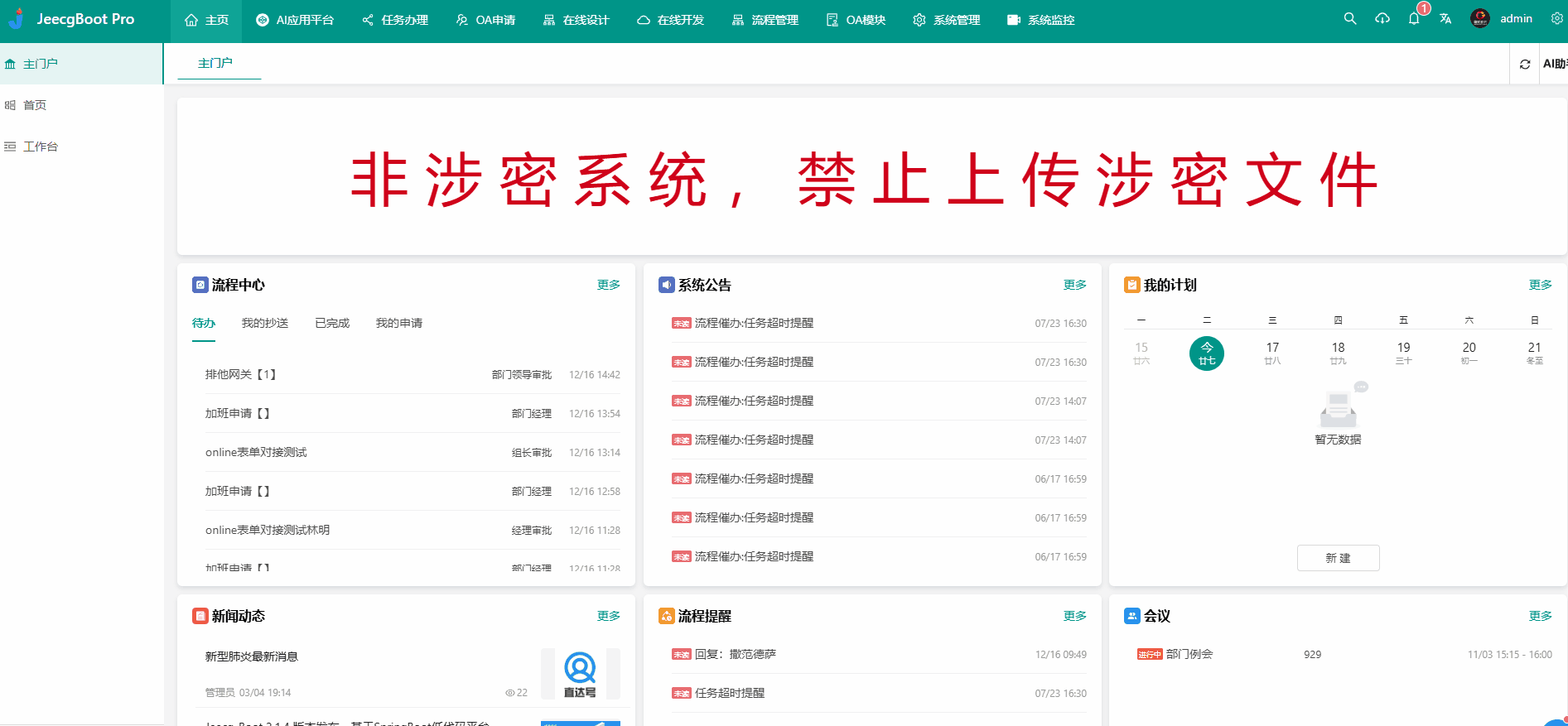
Task: Select the 已完成 tab in 流程中心
Action: 332,323
